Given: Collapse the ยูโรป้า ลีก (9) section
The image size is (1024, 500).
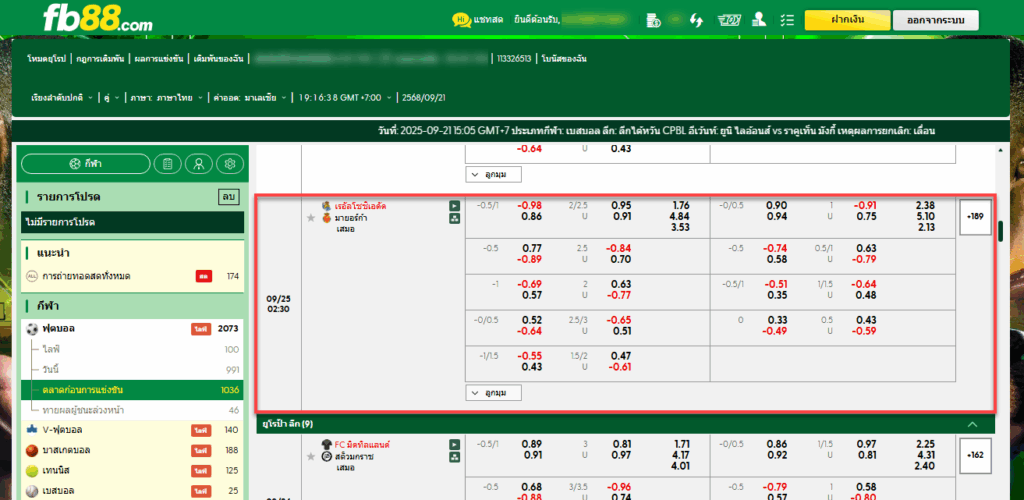Looking at the screenshot, I should coord(972,424).
